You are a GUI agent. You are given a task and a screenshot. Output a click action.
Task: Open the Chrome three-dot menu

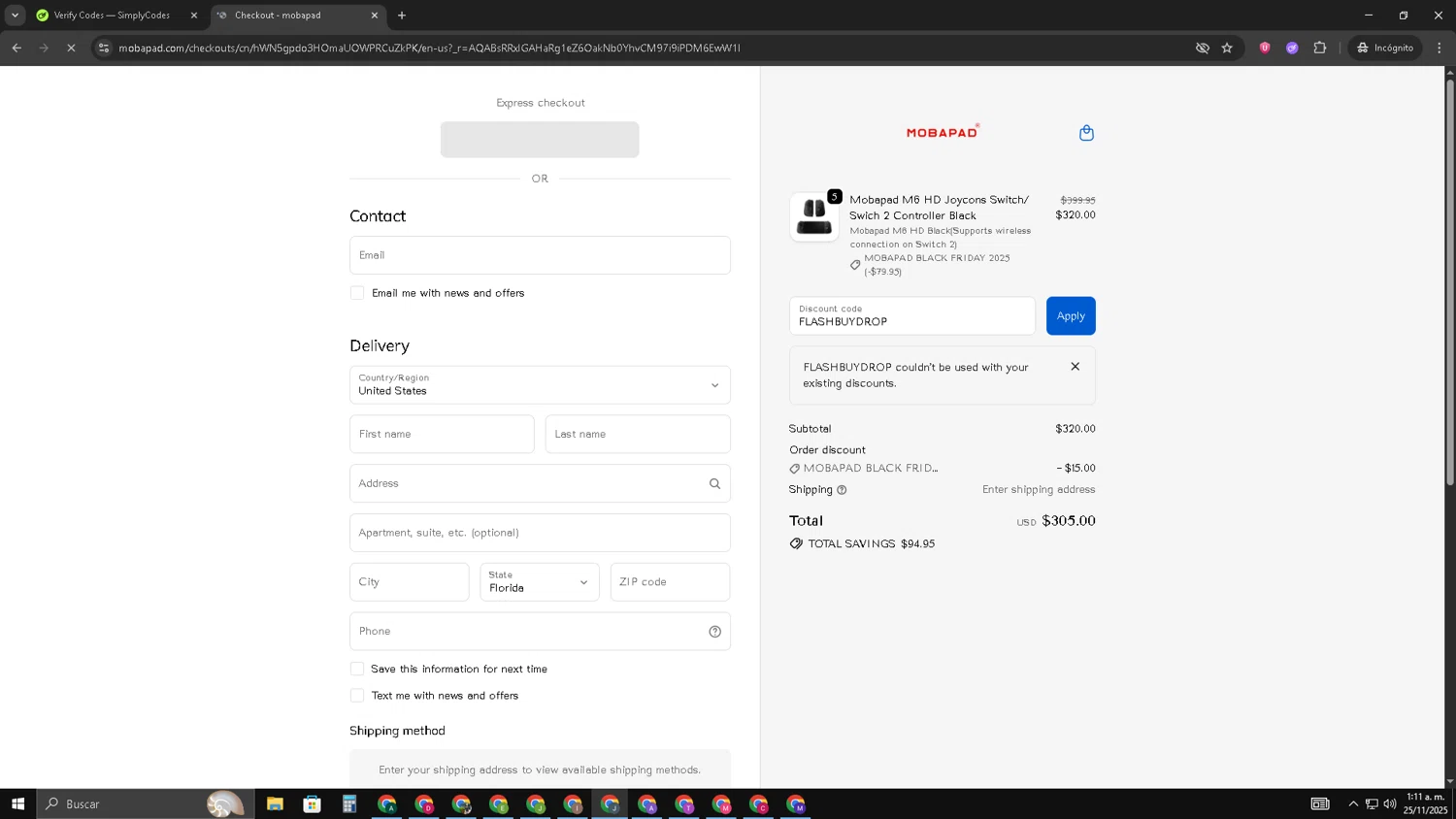(1439, 48)
